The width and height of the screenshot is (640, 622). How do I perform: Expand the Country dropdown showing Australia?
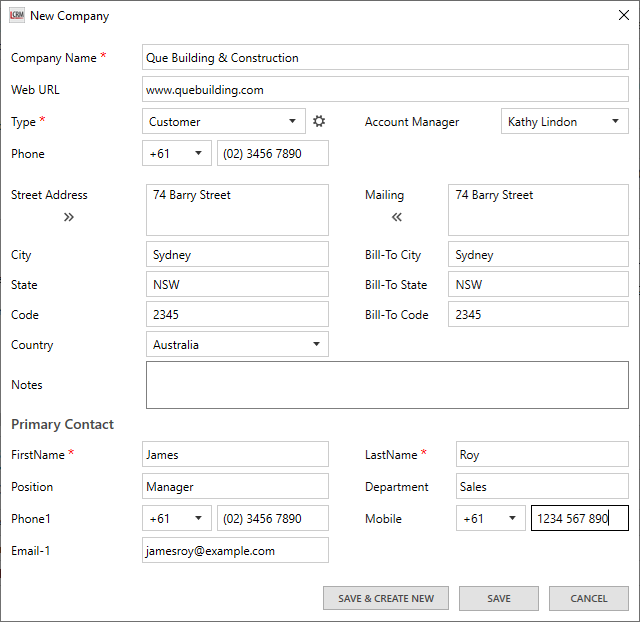click(x=237, y=345)
